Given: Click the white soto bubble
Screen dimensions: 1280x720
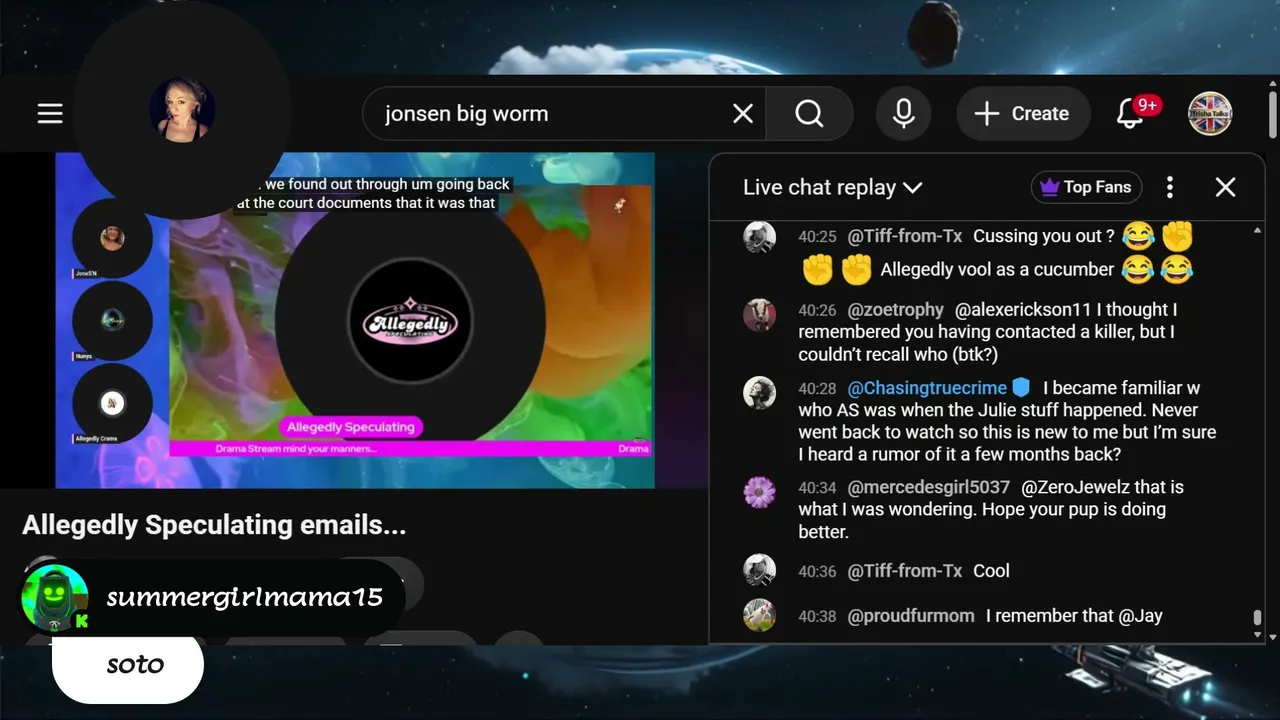Looking at the screenshot, I should click(x=128, y=666).
